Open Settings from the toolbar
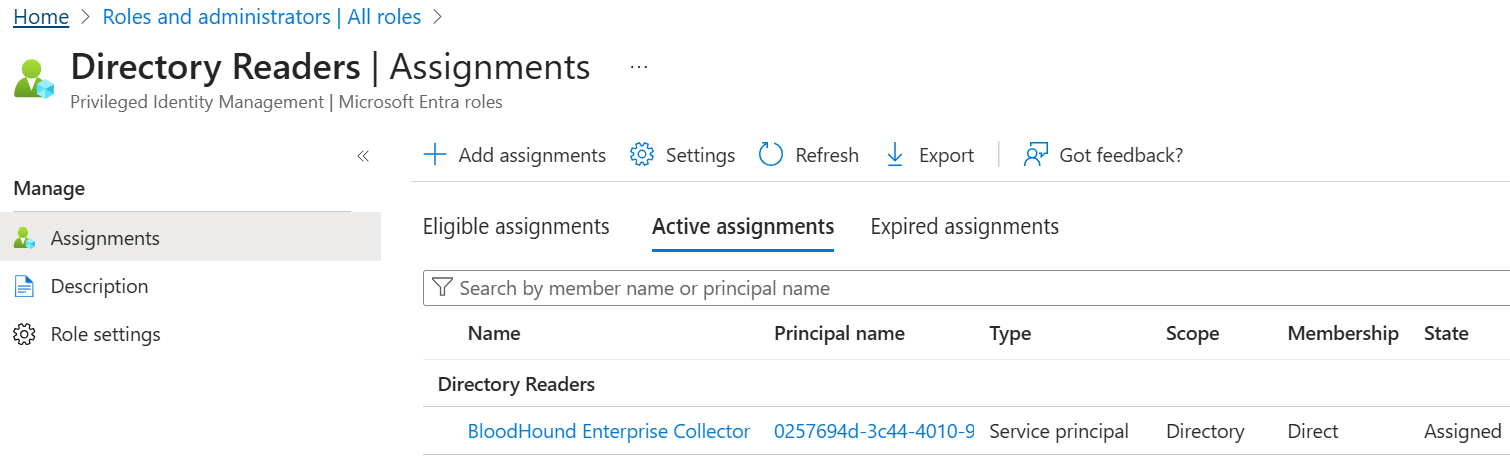 pos(700,155)
